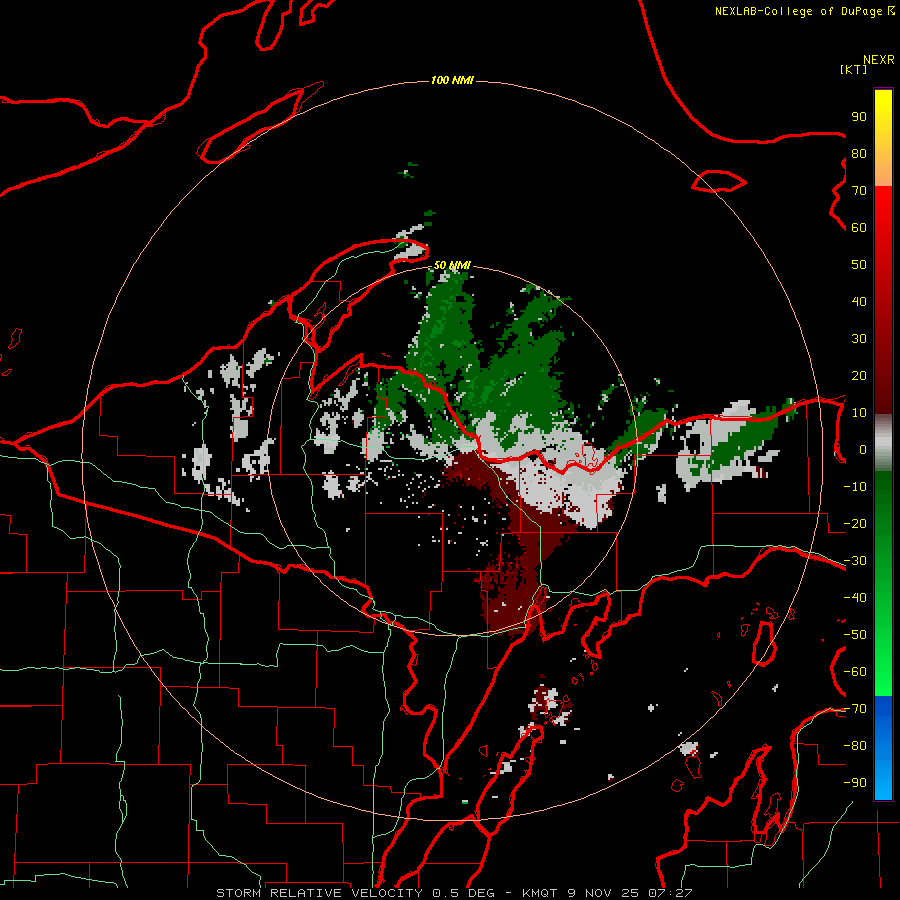Click the -80 value on velocity scale

[x=855, y=746]
